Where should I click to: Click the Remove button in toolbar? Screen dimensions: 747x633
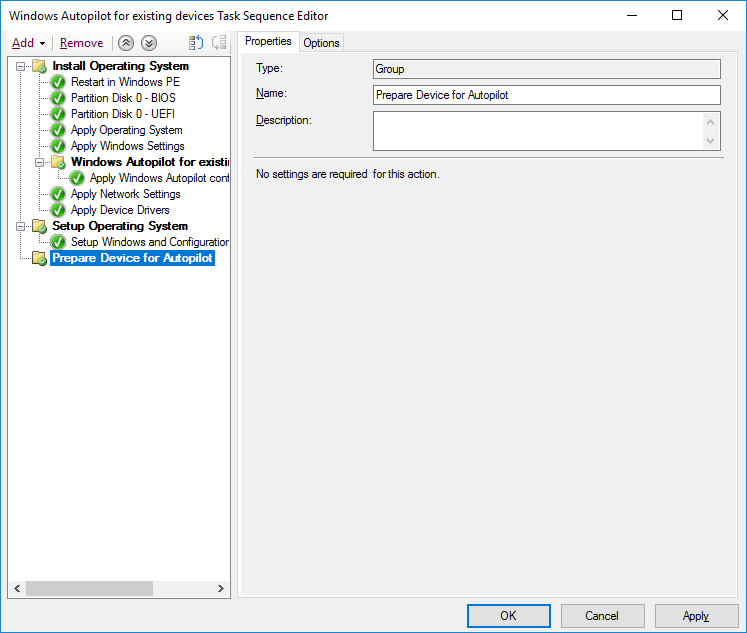click(x=81, y=43)
